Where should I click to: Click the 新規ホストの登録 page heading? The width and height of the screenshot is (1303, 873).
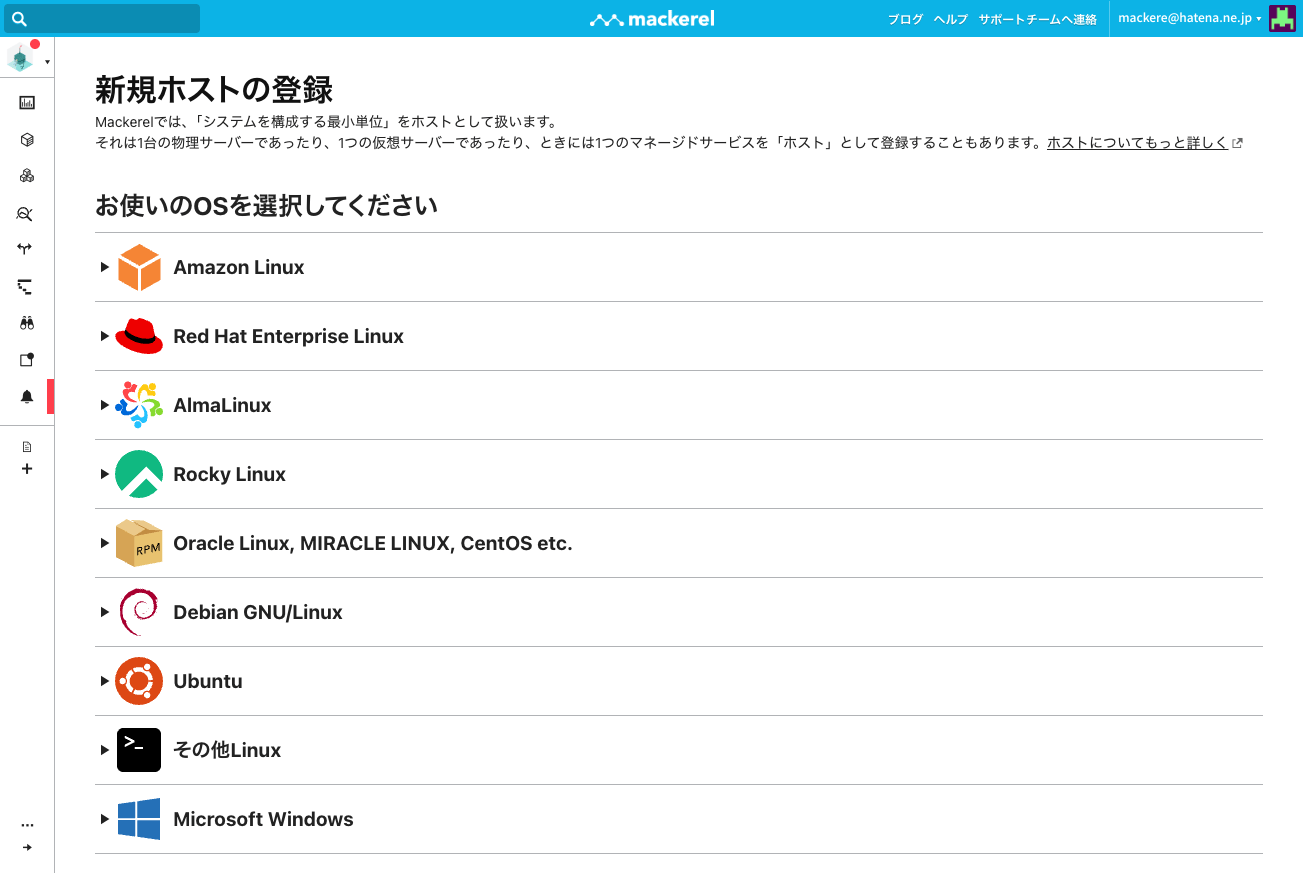click(214, 90)
